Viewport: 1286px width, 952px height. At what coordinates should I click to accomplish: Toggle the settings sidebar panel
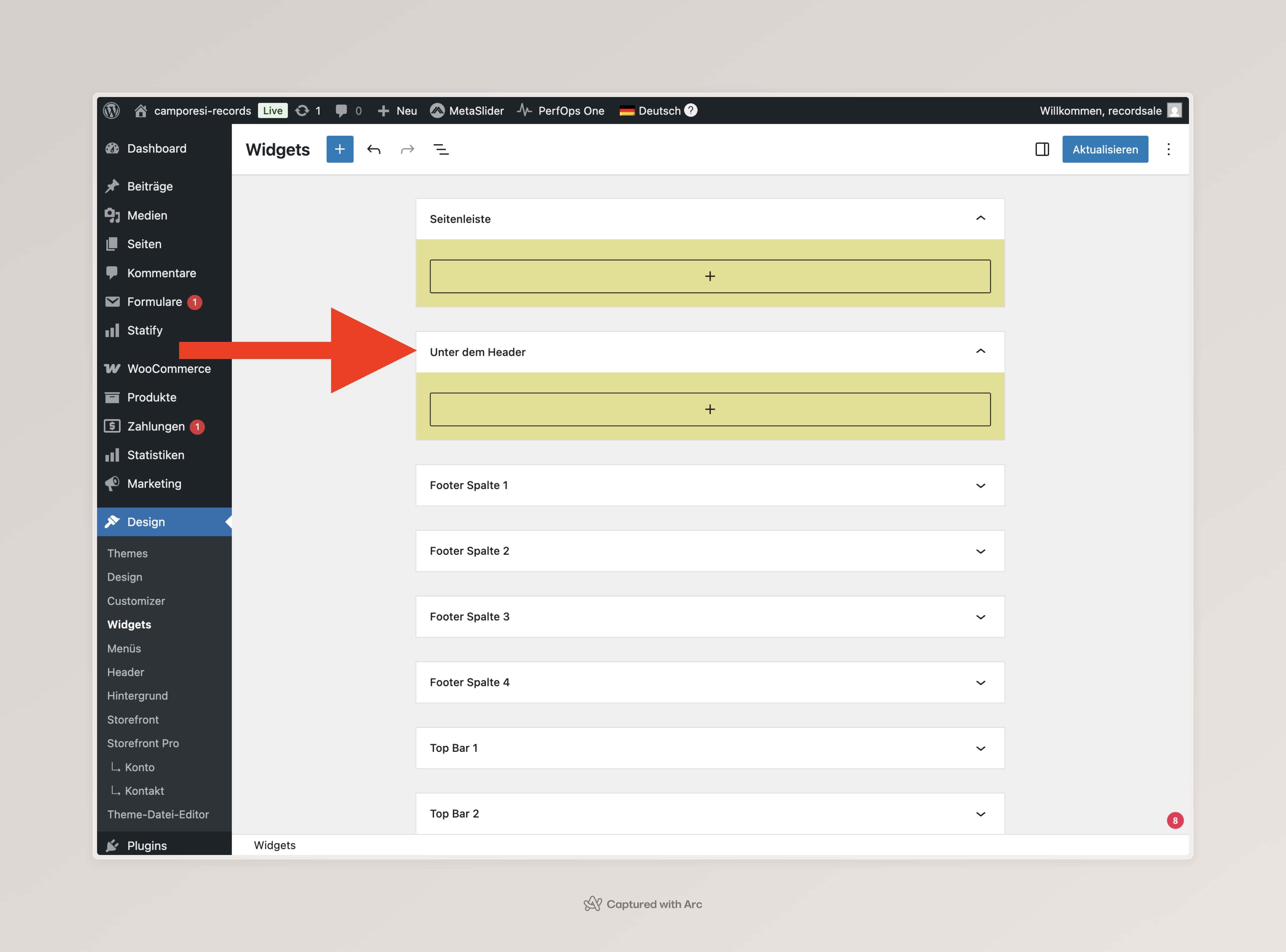coord(1042,149)
